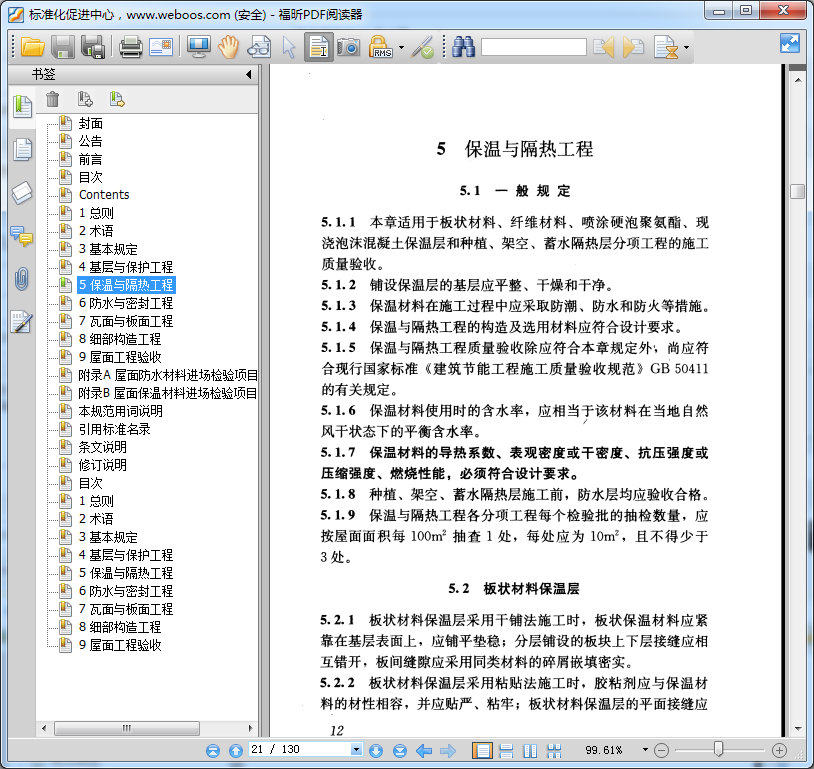Viewport: 814px width, 769px height.
Task: Open bookmark 附录B 屋面保温材料进场检验项目
Action: click(168, 393)
